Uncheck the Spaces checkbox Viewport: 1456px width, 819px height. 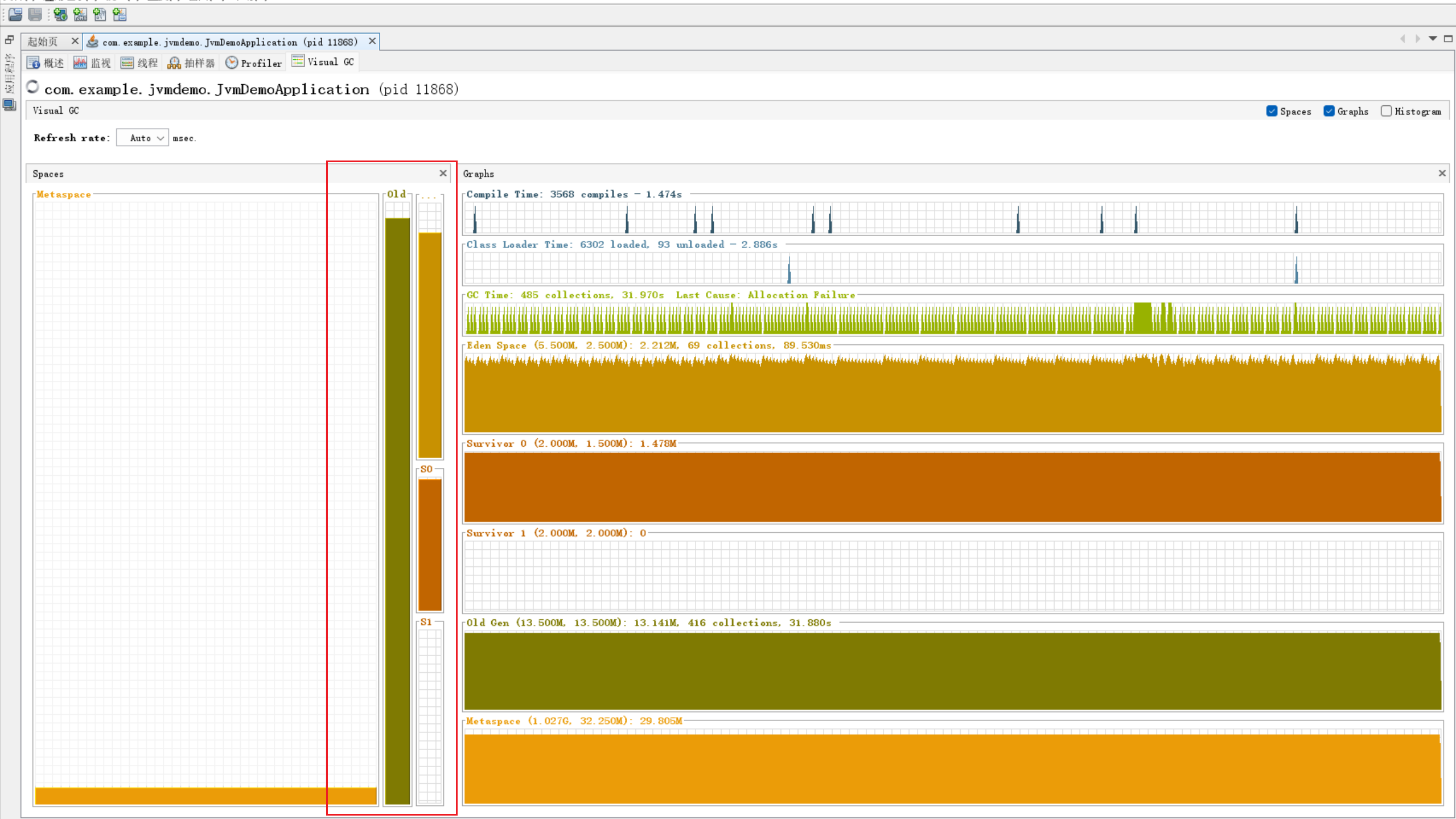1272,111
